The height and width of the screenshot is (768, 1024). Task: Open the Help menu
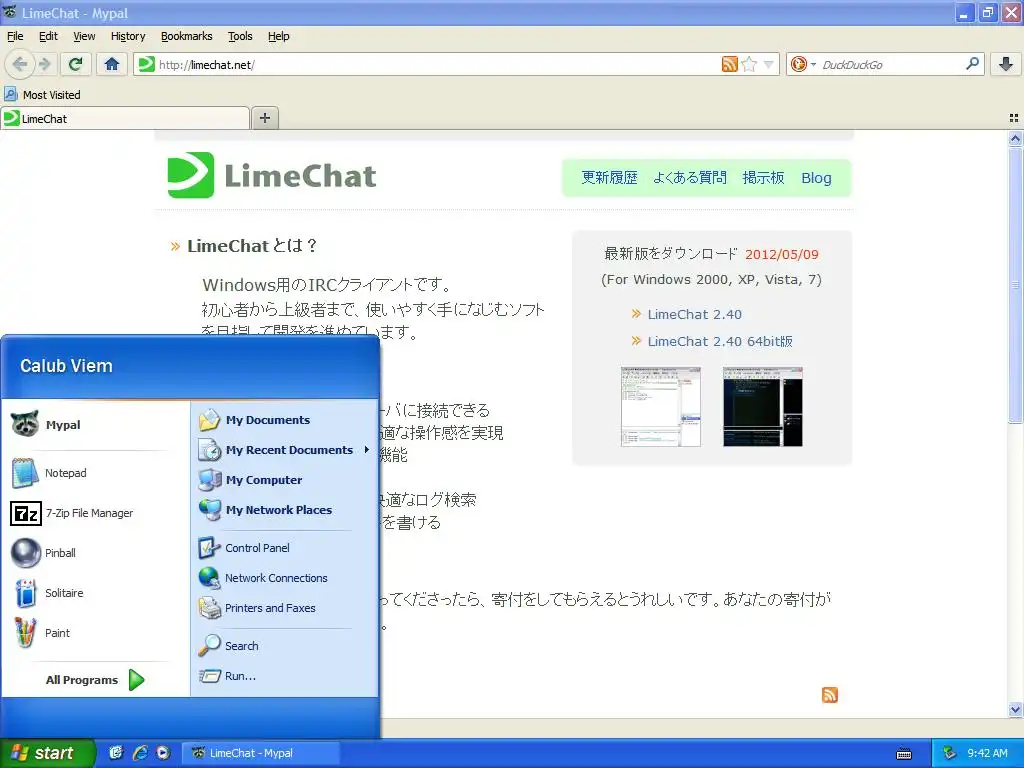click(279, 36)
